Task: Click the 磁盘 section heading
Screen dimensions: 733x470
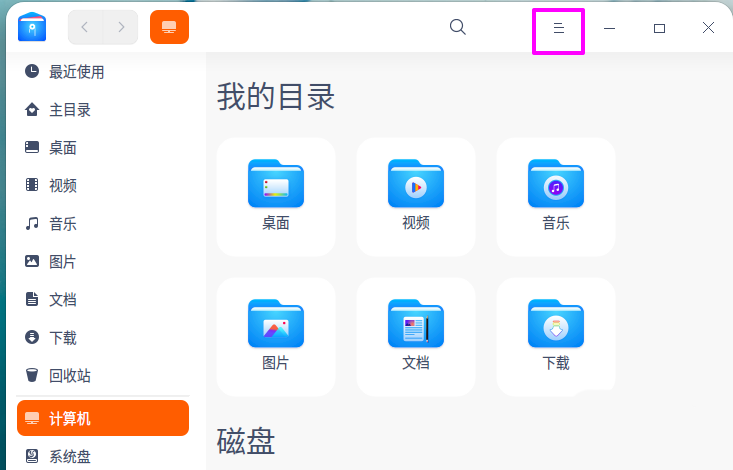Action: coord(246,441)
